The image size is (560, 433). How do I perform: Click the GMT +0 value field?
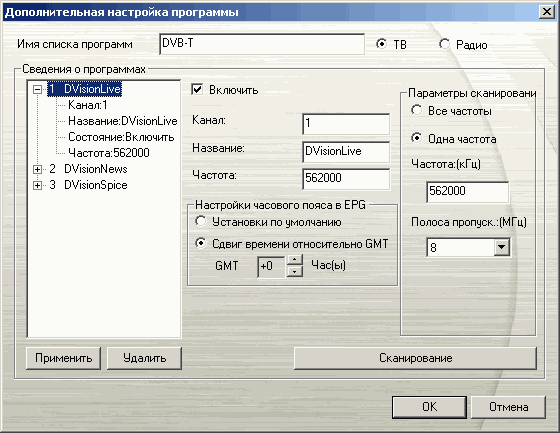pyautogui.click(x=271, y=267)
